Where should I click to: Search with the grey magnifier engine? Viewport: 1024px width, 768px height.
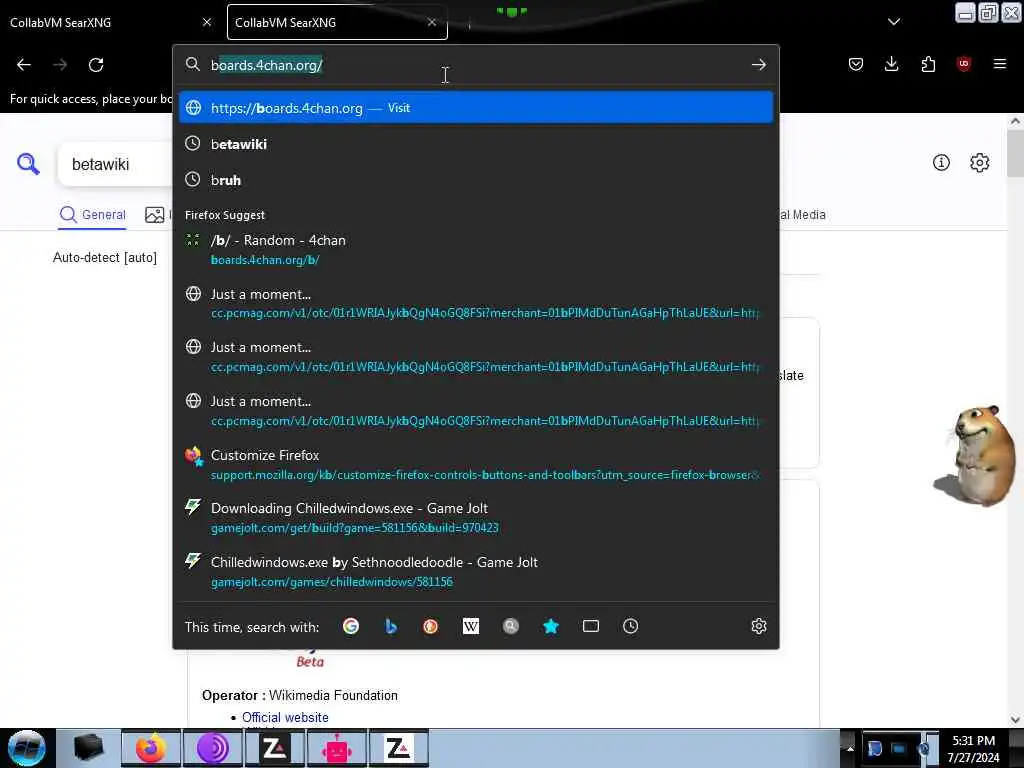pos(511,626)
